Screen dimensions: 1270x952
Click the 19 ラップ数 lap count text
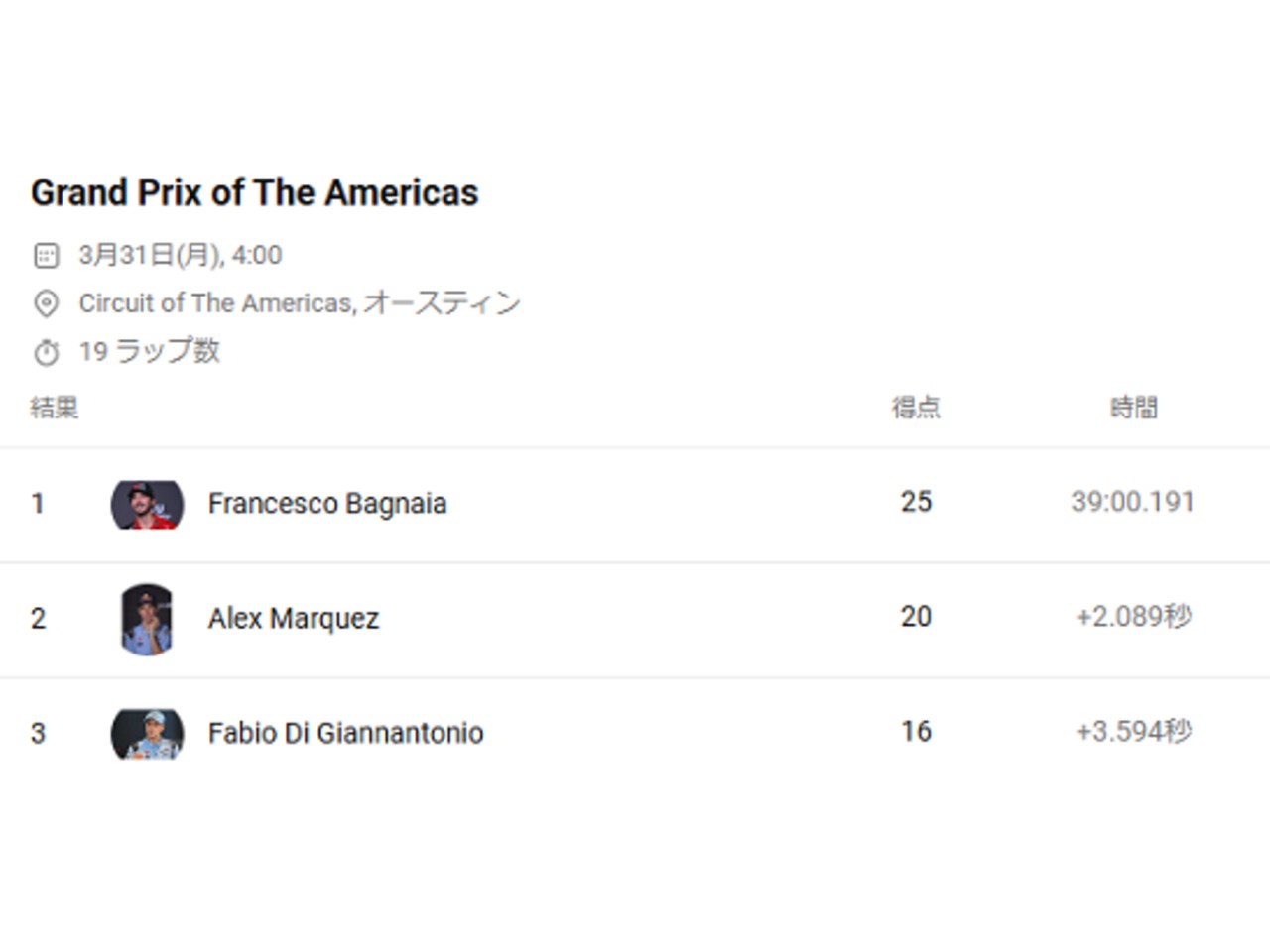tap(149, 351)
